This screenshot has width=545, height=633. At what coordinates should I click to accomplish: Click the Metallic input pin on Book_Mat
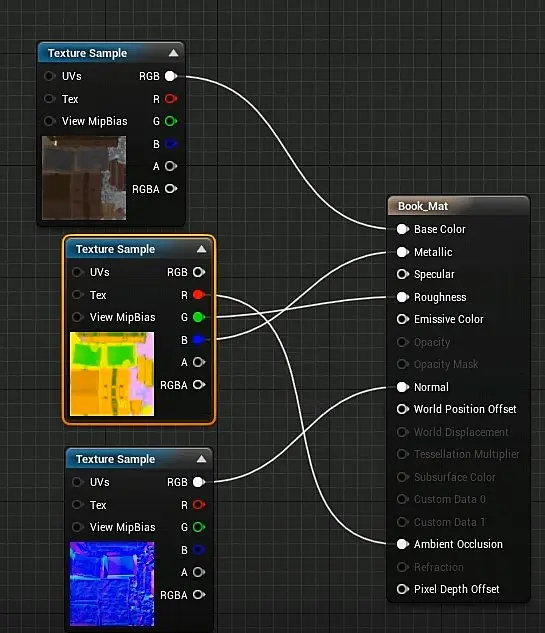[402, 252]
